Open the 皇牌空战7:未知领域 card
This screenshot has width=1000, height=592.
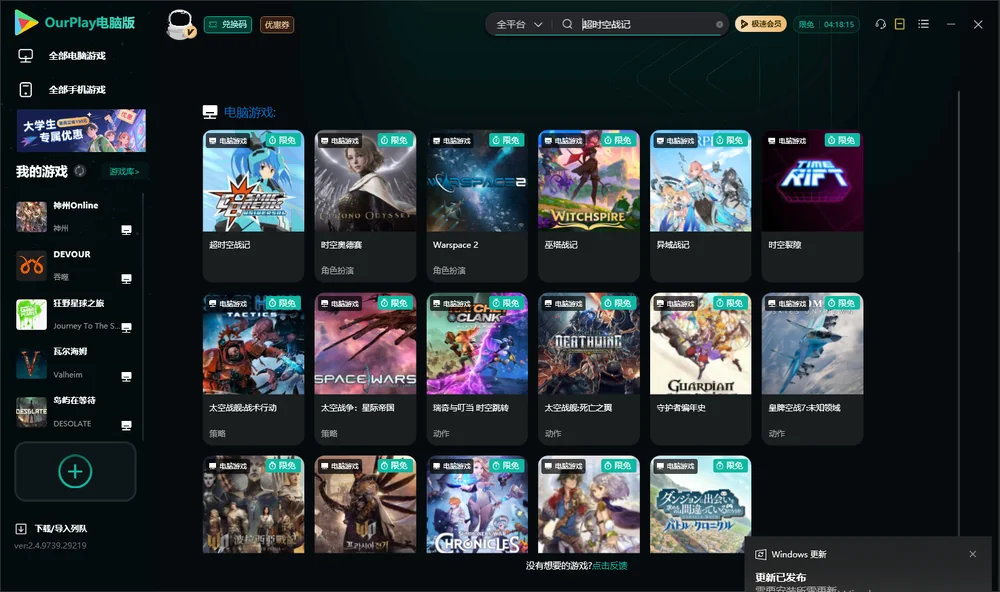812,369
